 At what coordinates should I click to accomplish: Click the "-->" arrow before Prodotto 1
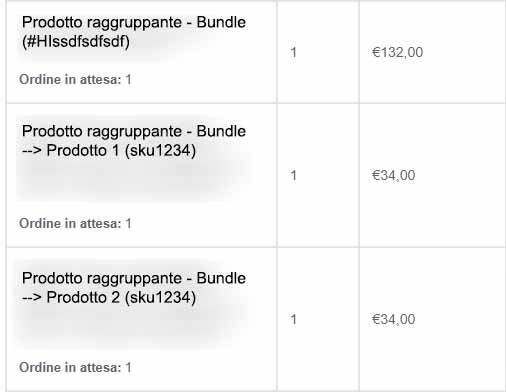32,151
